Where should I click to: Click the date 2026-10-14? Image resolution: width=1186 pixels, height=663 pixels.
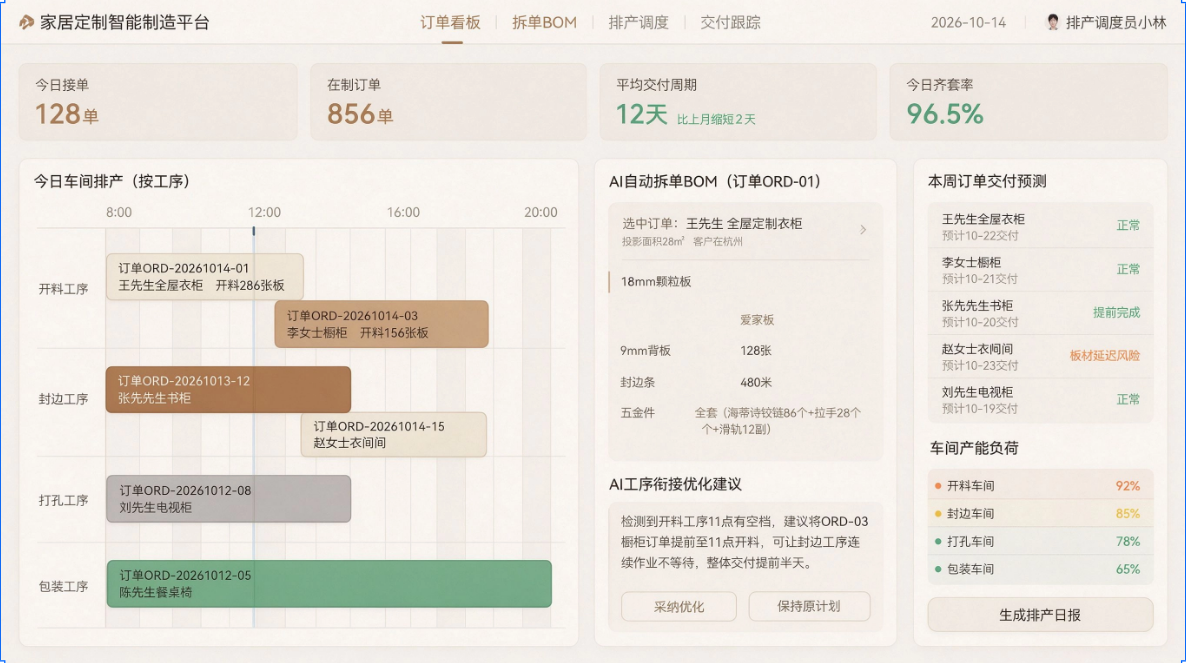pyautogui.click(x=968, y=23)
